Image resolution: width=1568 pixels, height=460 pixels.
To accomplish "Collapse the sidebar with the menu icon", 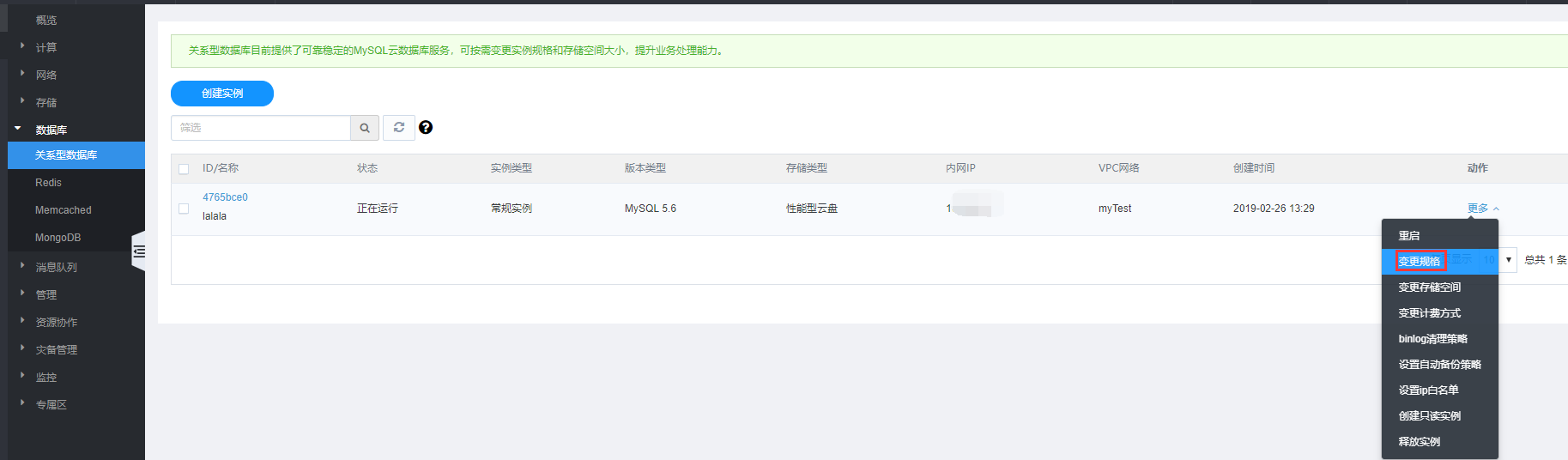I will point(139,251).
